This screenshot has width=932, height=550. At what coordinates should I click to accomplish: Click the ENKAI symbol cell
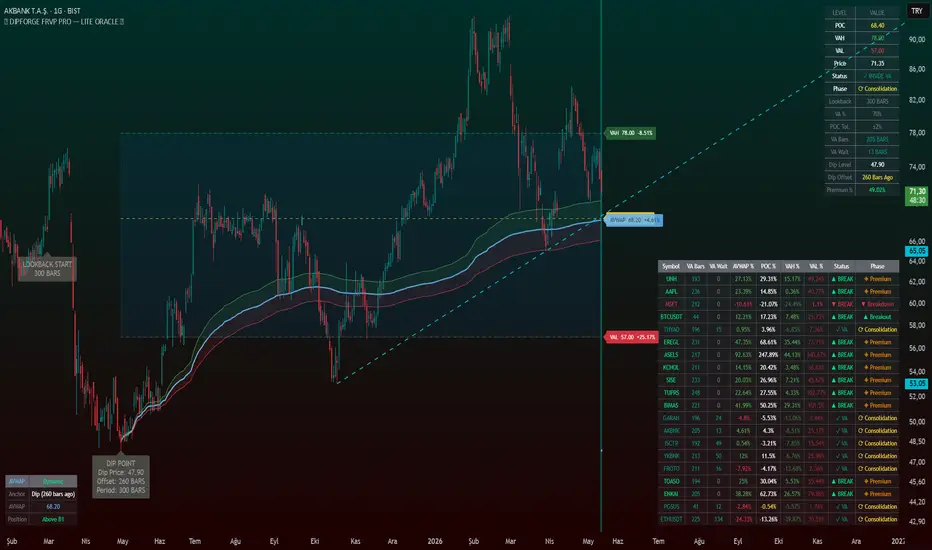671,494
